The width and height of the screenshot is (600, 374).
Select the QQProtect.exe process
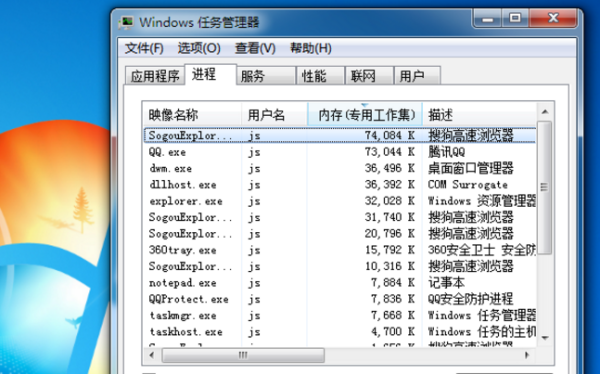(x=340, y=299)
